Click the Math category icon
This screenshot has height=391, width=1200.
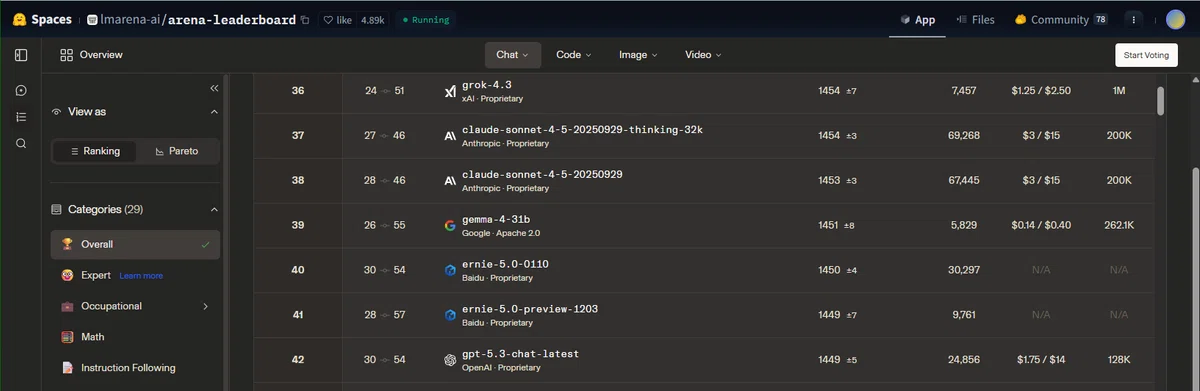click(67, 337)
